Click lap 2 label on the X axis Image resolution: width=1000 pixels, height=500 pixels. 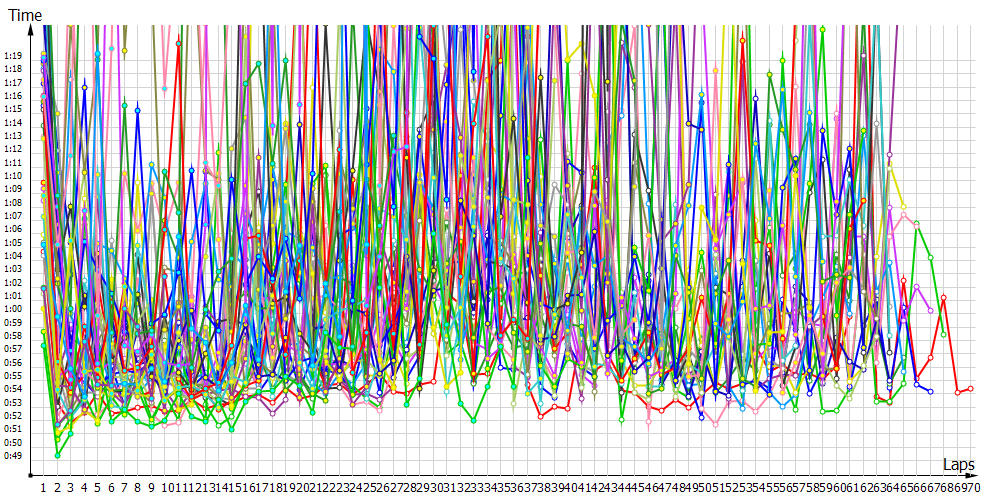coord(57,487)
